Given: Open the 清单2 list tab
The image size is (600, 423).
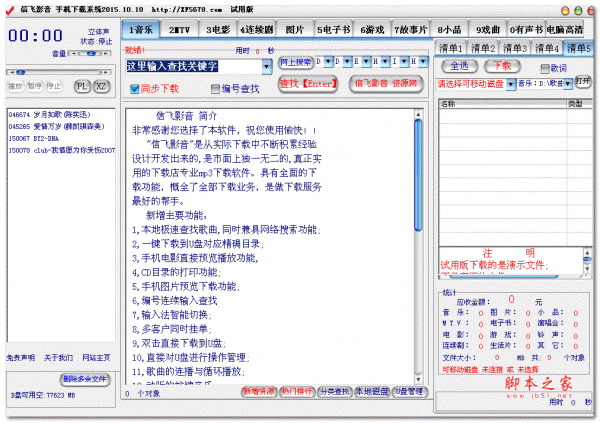Looking at the screenshot, I should coord(483,48).
